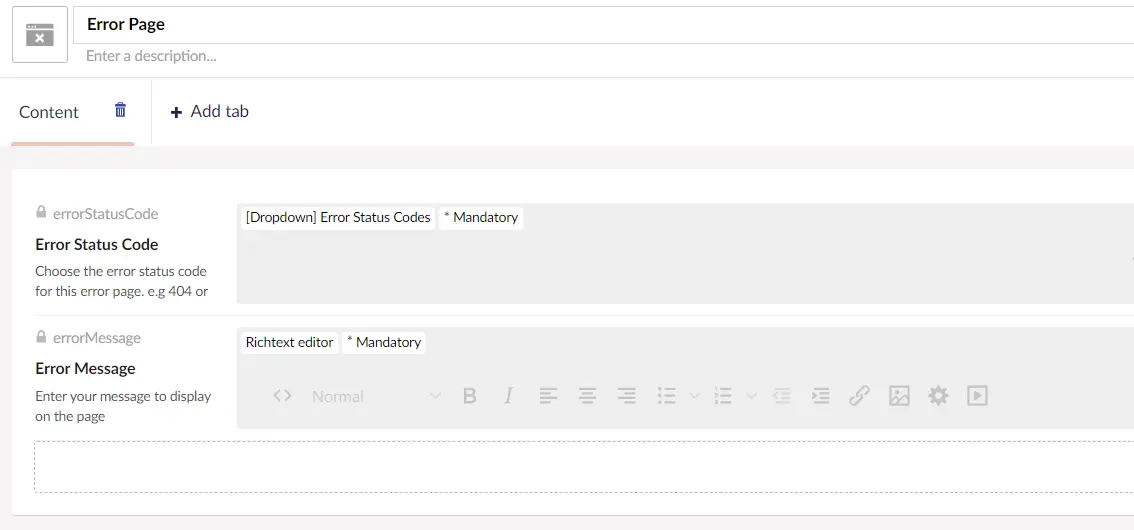Expand the bullet list style options arrow
This screenshot has height=530, width=1134.
coord(695,396)
